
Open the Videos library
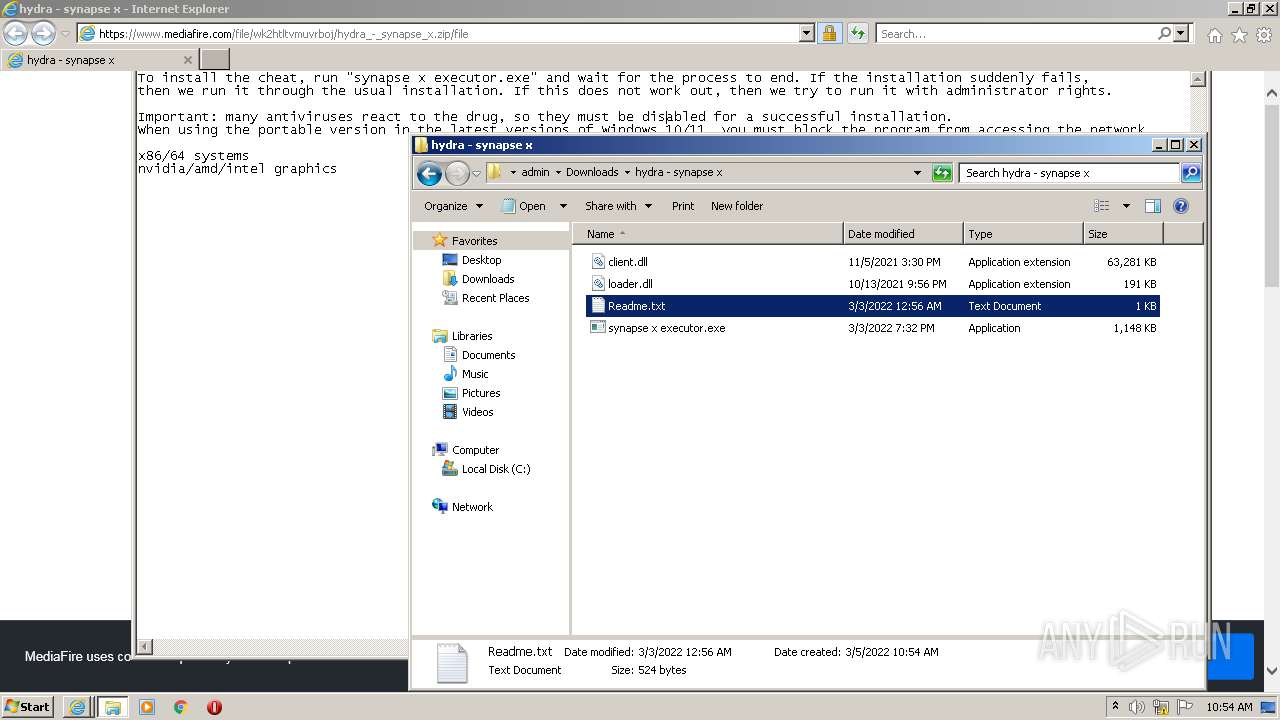coord(477,412)
